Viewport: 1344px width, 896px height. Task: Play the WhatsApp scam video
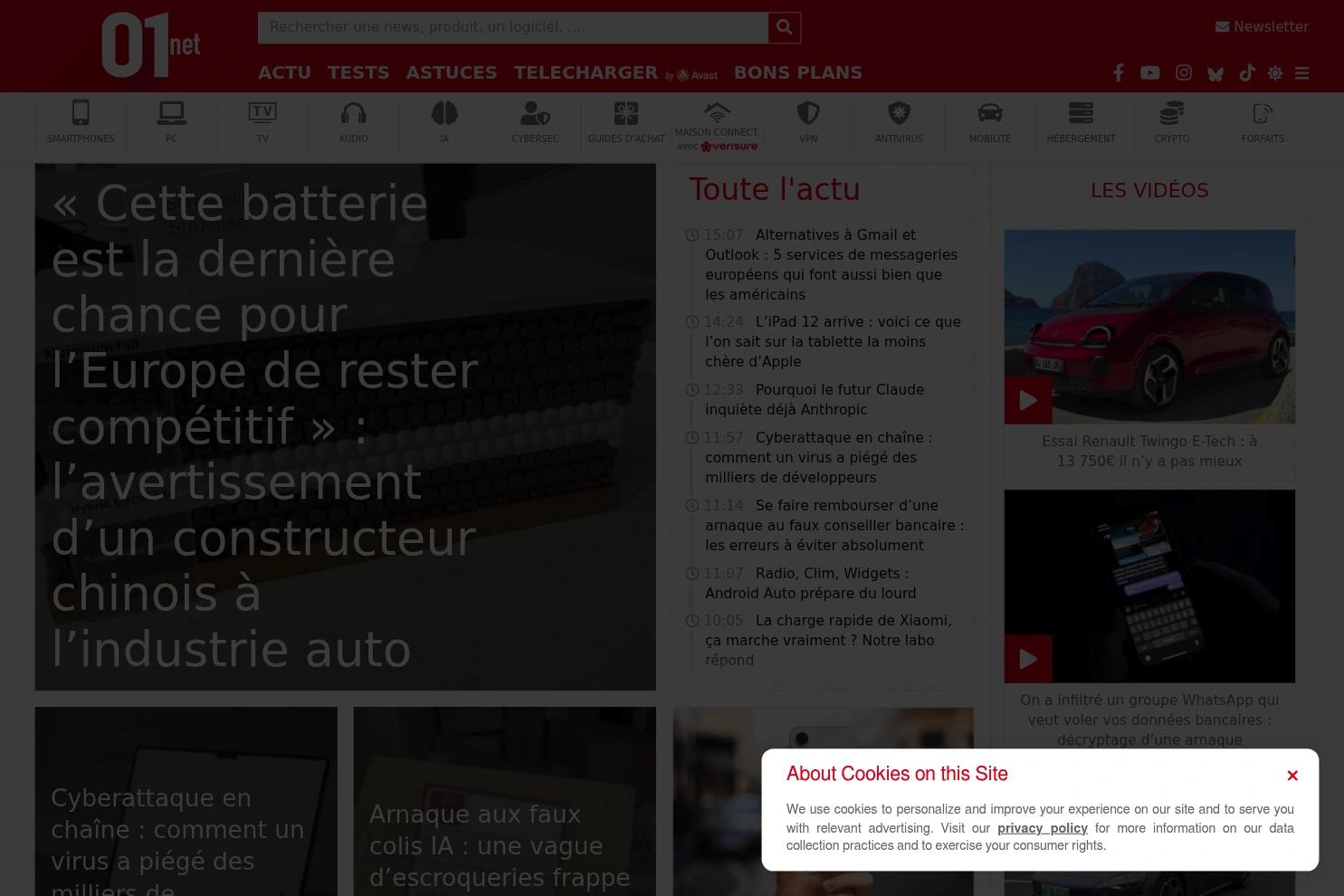(1028, 659)
